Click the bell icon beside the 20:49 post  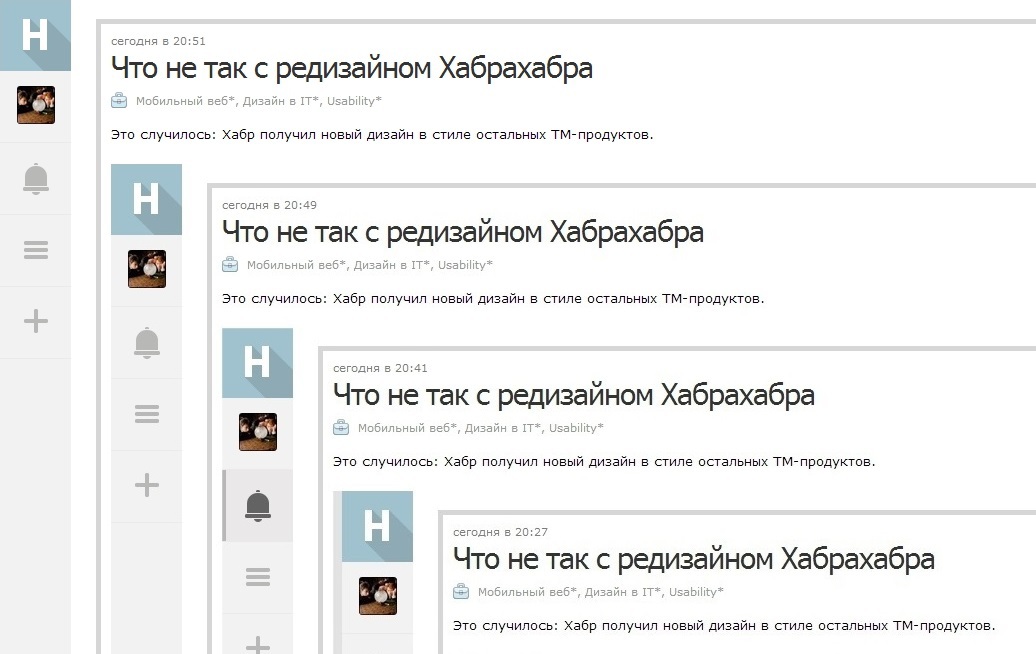point(147,343)
